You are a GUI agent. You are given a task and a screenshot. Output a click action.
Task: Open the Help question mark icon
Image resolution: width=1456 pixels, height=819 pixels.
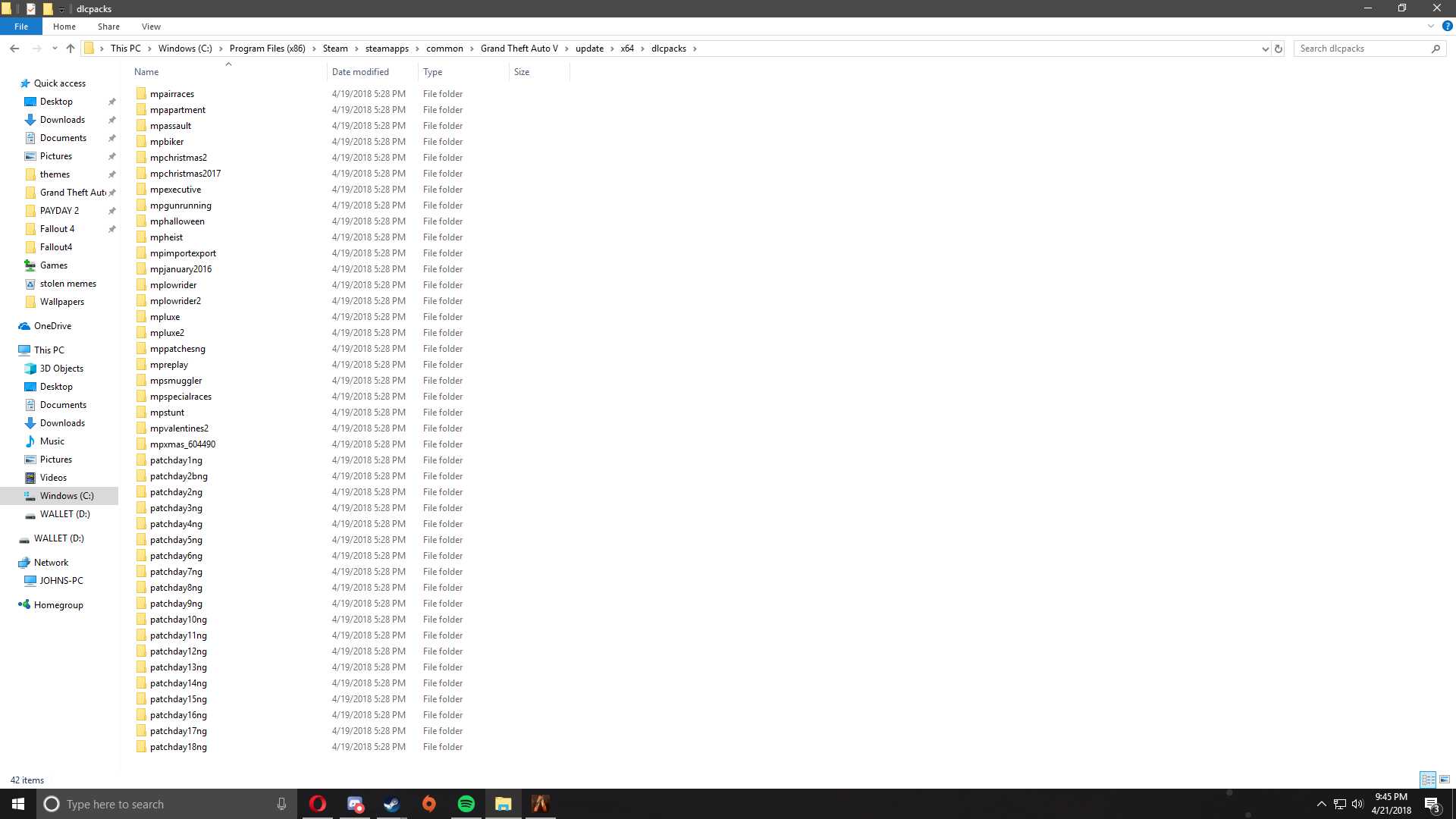coord(1447,26)
